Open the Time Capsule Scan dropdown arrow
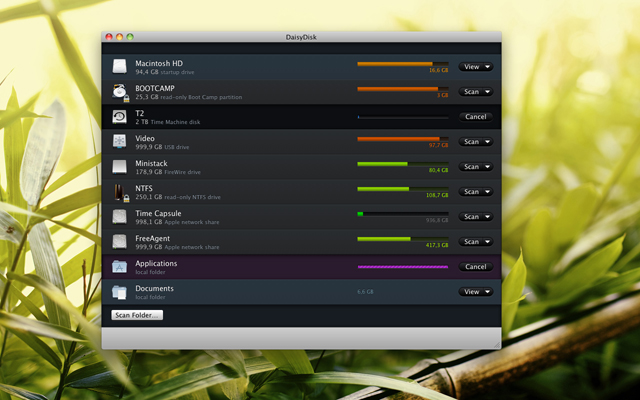 pos(488,217)
